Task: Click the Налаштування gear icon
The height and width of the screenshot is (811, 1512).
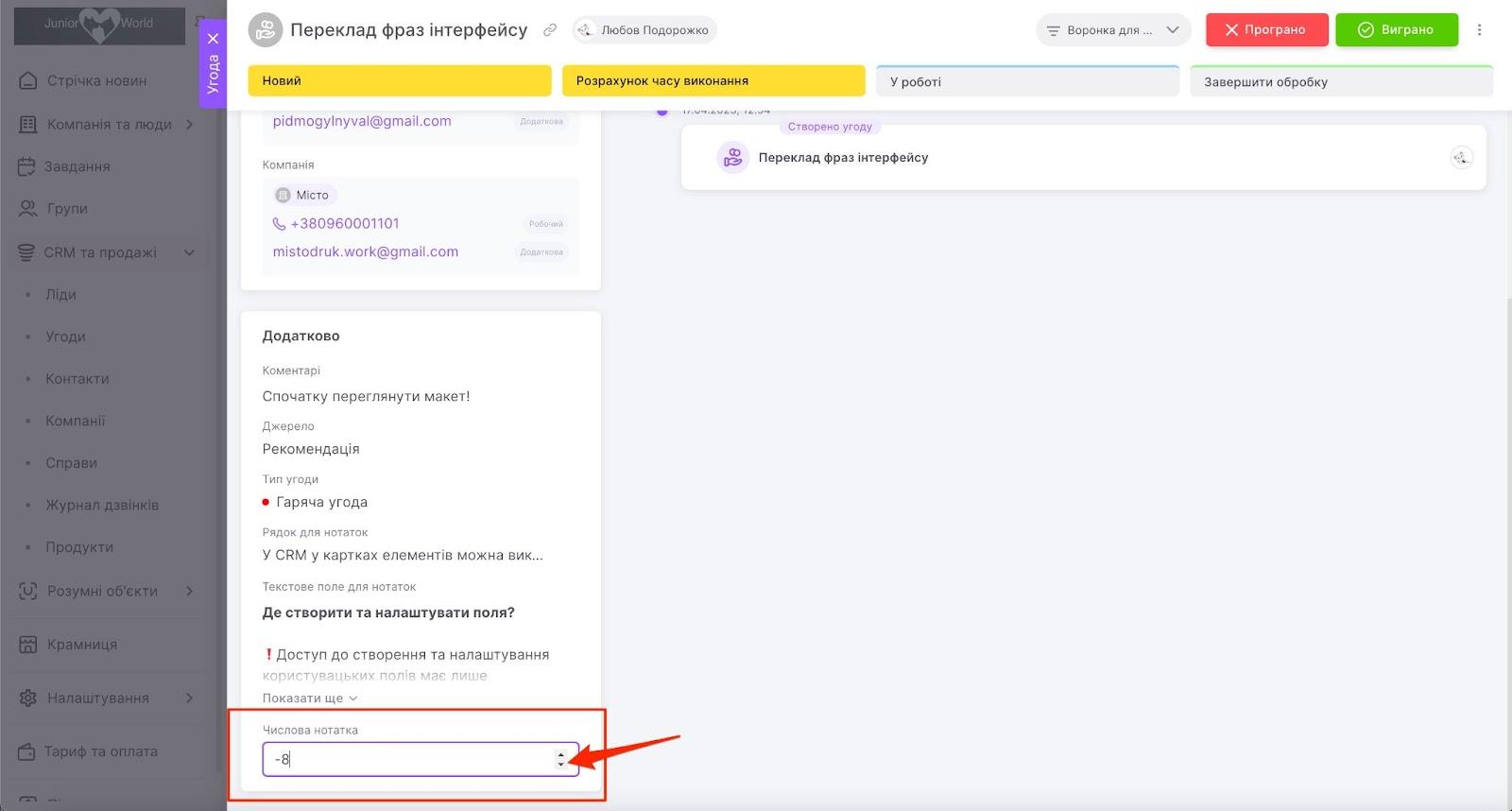Action: coord(28,699)
